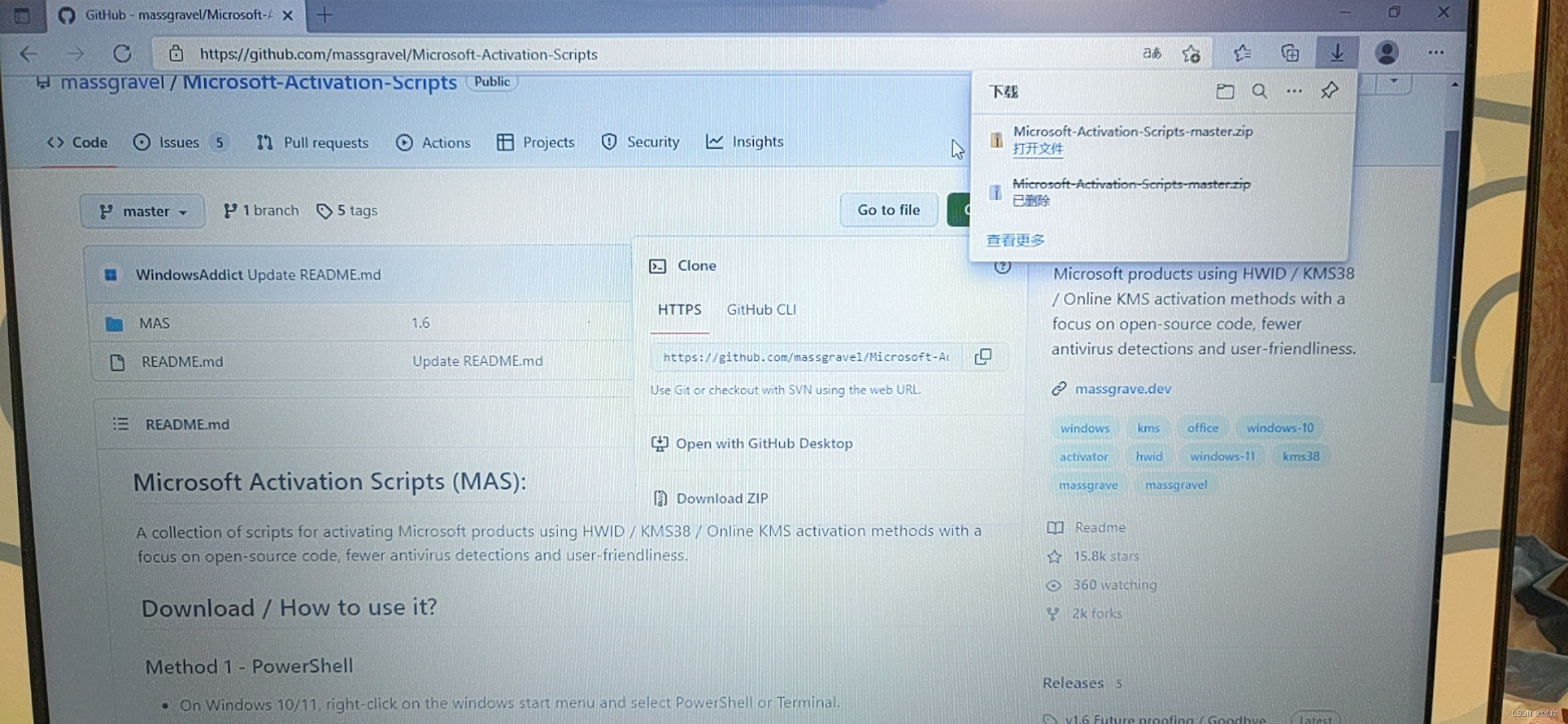This screenshot has height=724, width=1568.
Task: Click the windows-11 topic tag
Action: [x=1222, y=457]
